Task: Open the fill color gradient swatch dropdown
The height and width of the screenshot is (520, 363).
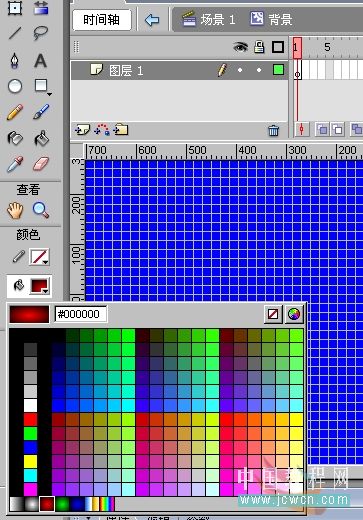Action: [40, 286]
